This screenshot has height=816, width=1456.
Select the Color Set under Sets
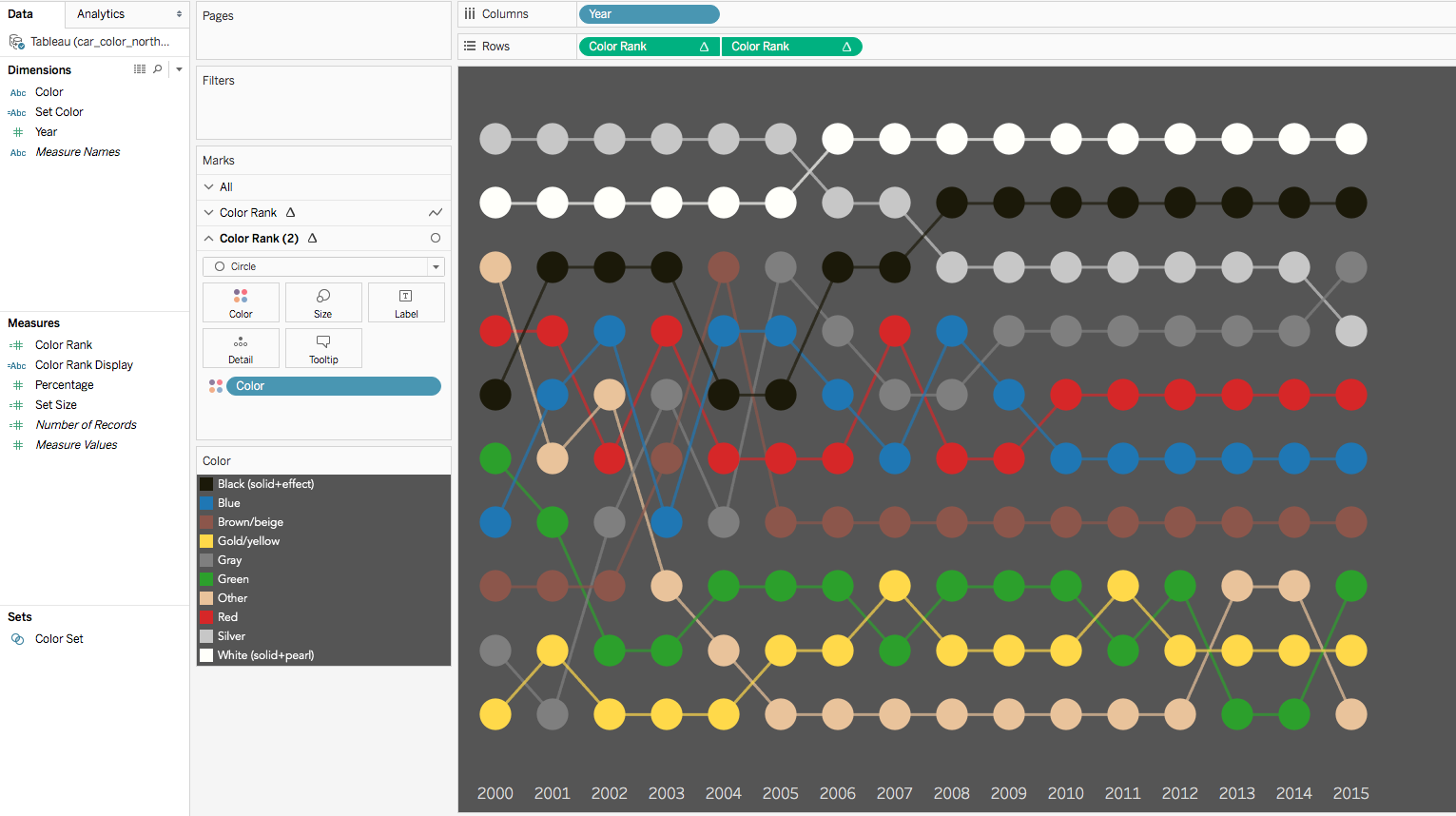57,638
